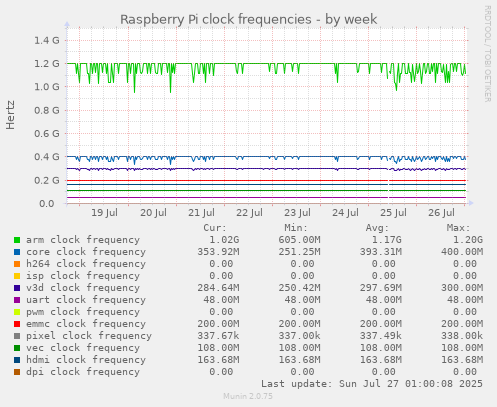
Task: Click the 'emmc clock frequency' legend label
Action: click(x=86, y=324)
